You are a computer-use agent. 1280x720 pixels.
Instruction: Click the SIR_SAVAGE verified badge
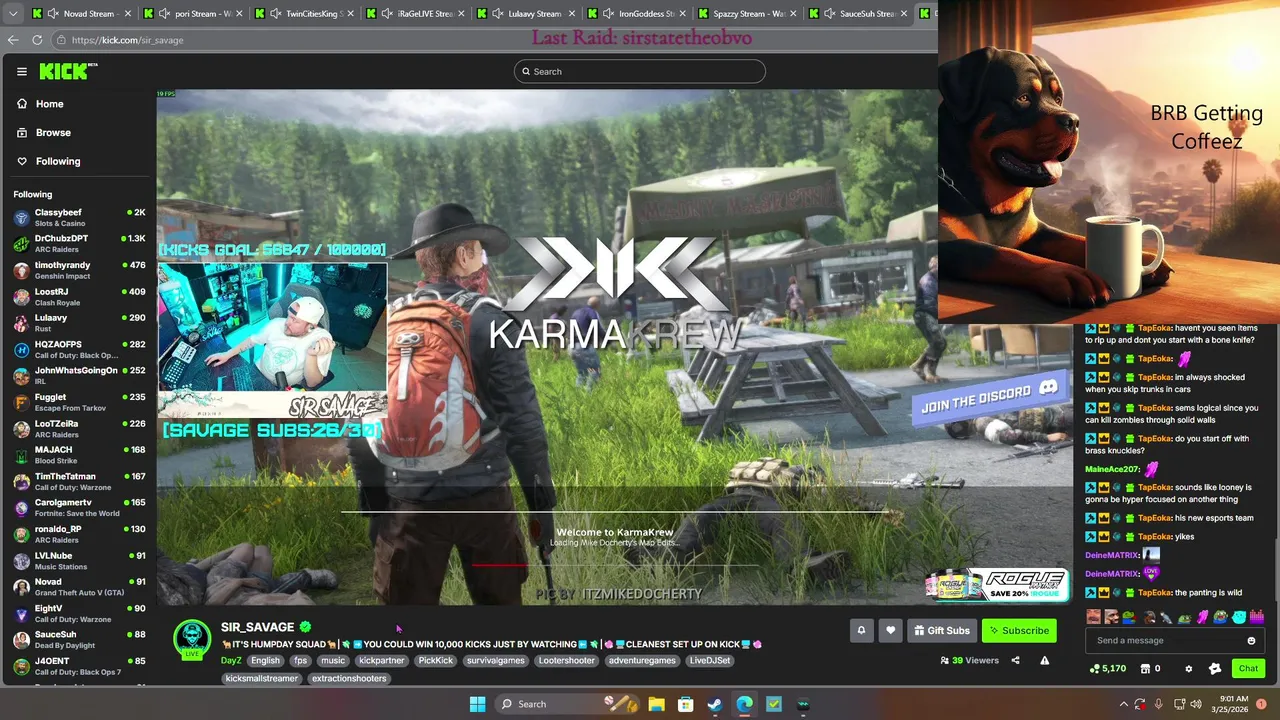pos(305,627)
